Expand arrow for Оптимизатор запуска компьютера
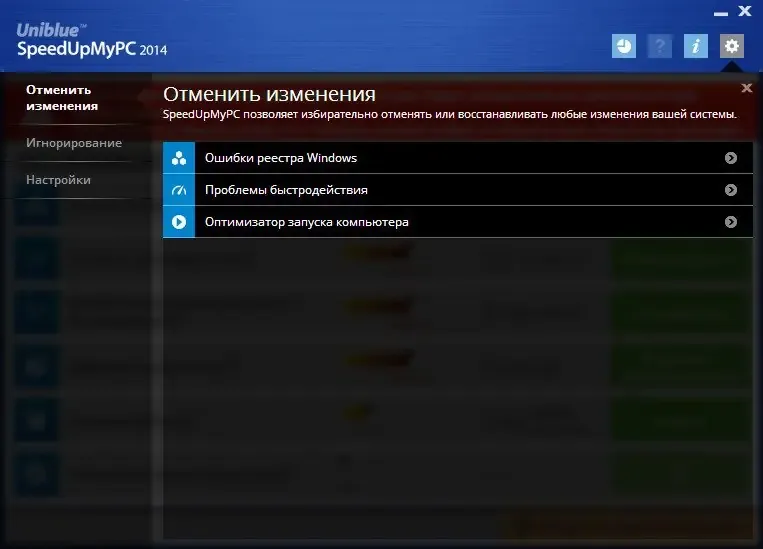Screen dimensions: 763x549 point(730,222)
